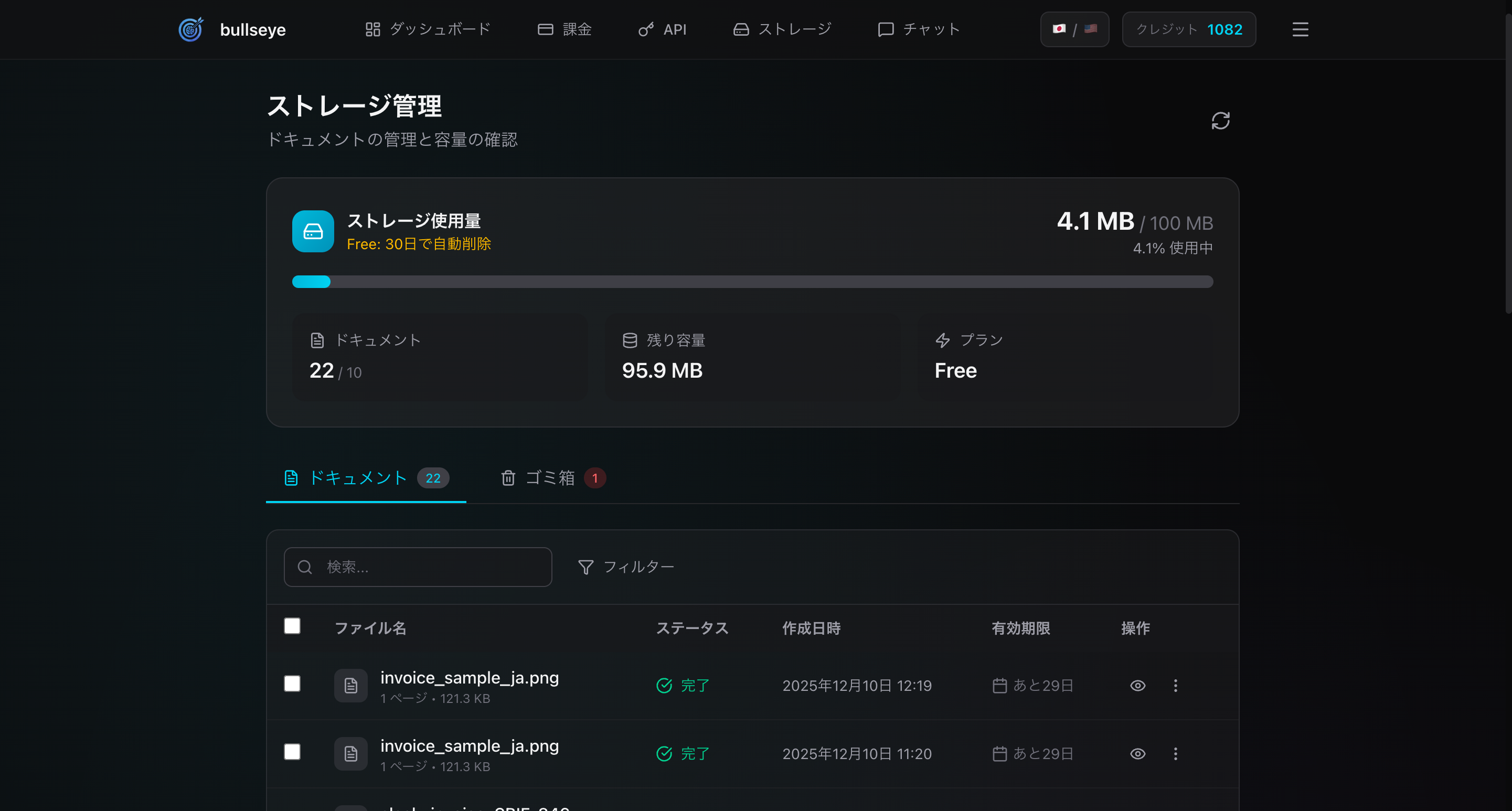Switch to the ゴミ箱 trash tab

click(x=552, y=478)
